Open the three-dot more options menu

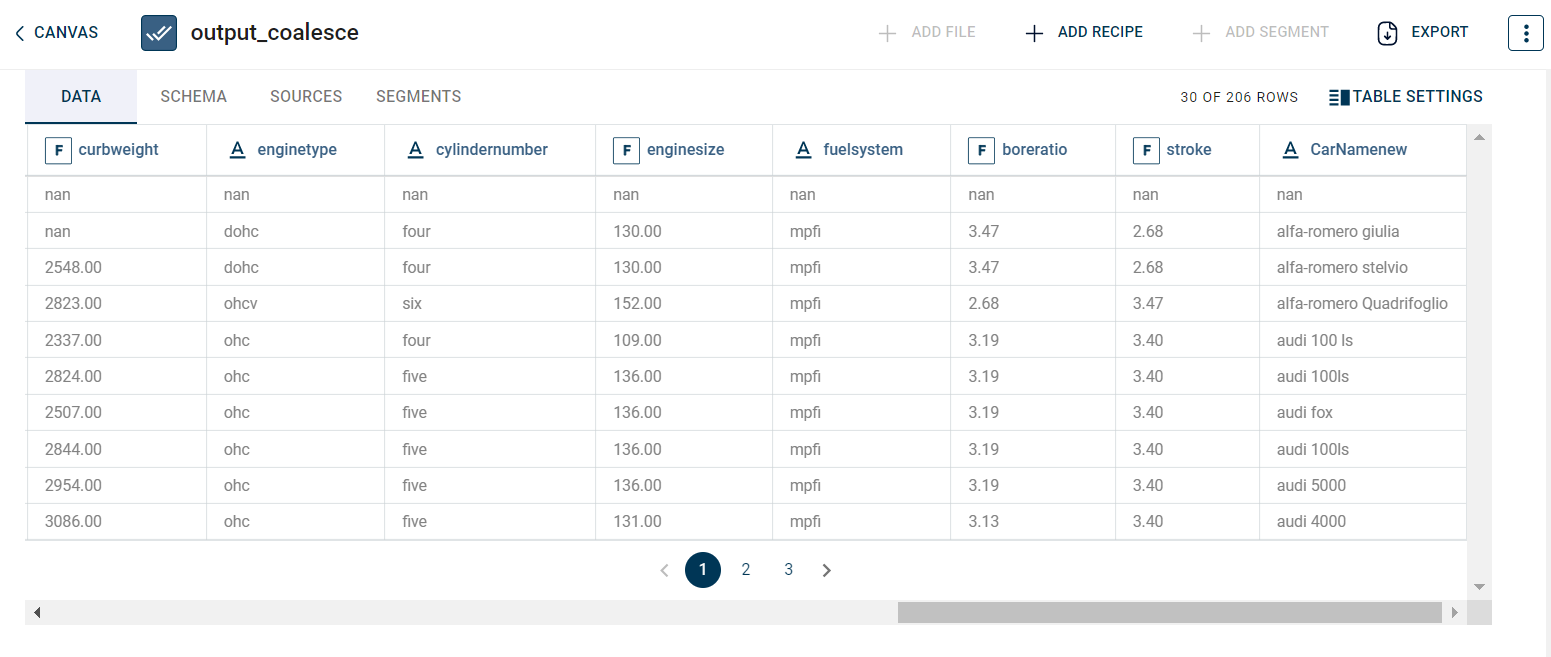coord(1525,33)
